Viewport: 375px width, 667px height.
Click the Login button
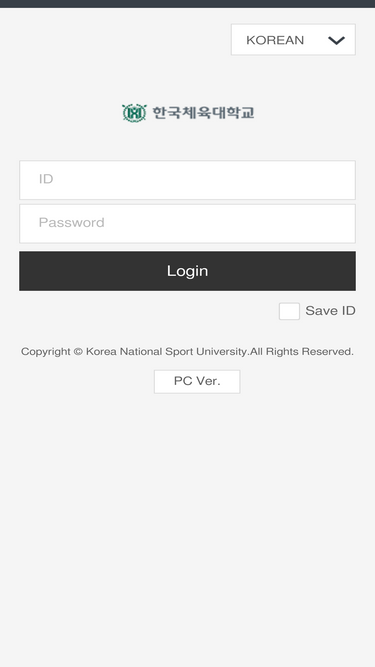coord(188,271)
